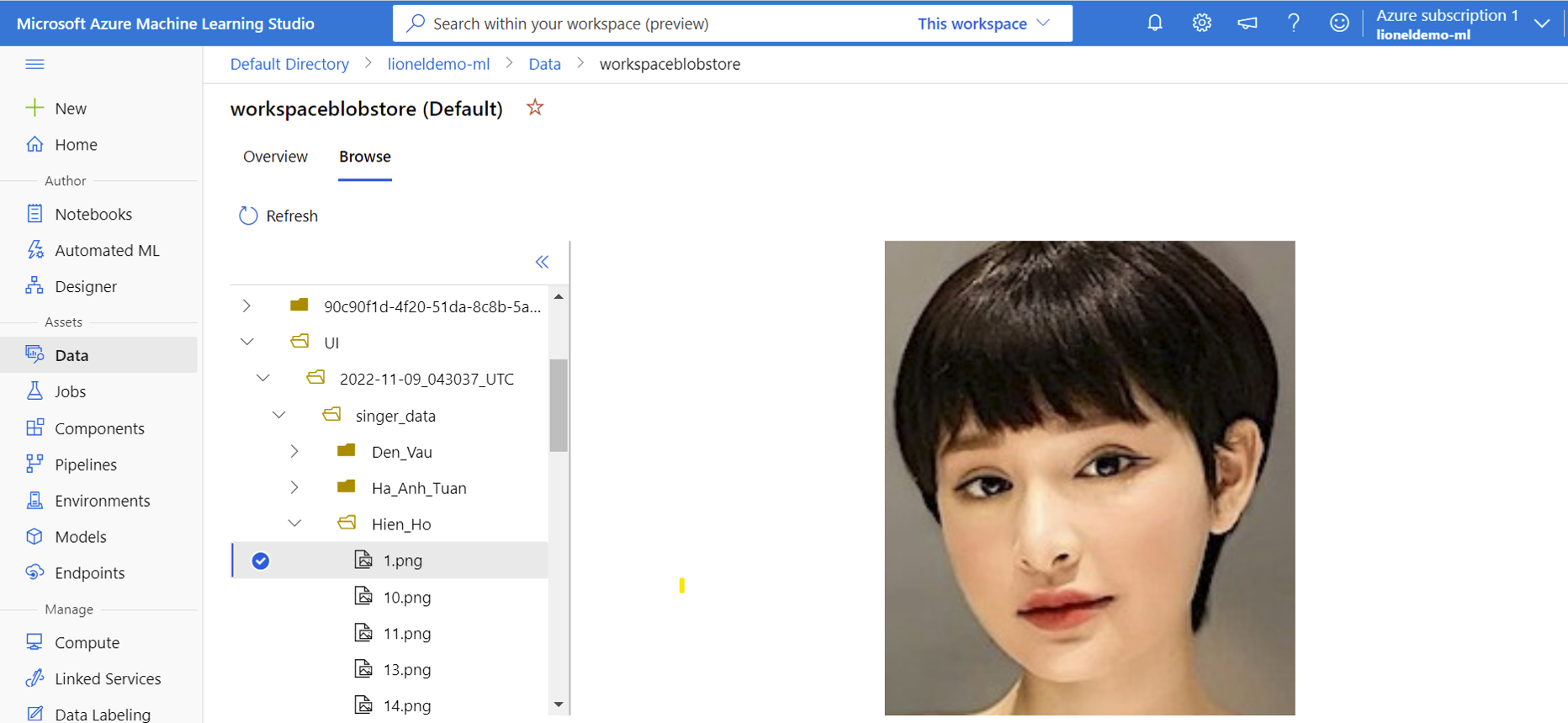
Task: Click the file tree scrollbar down arrow
Action: point(559,704)
